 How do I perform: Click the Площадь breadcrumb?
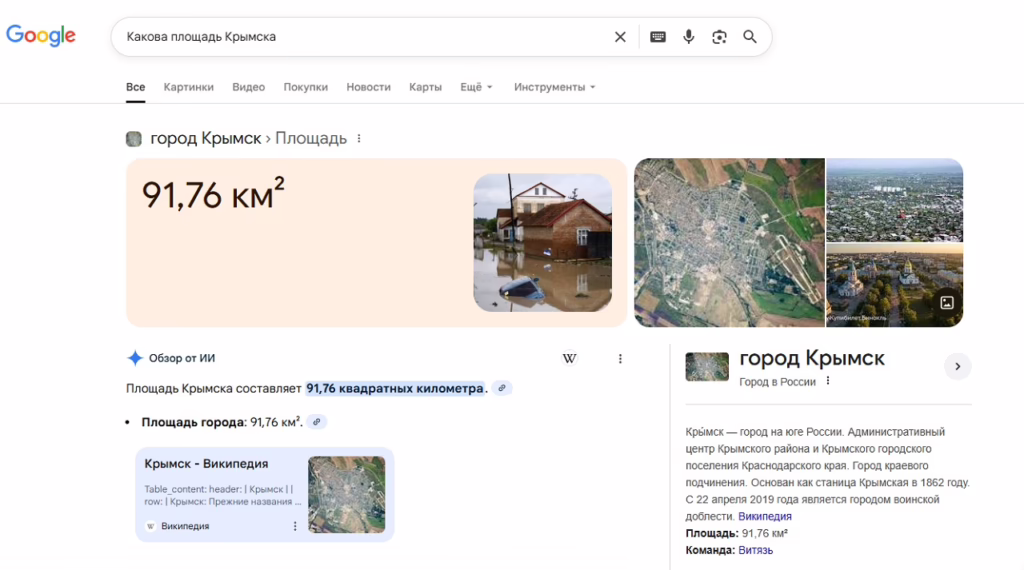click(311, 138)
